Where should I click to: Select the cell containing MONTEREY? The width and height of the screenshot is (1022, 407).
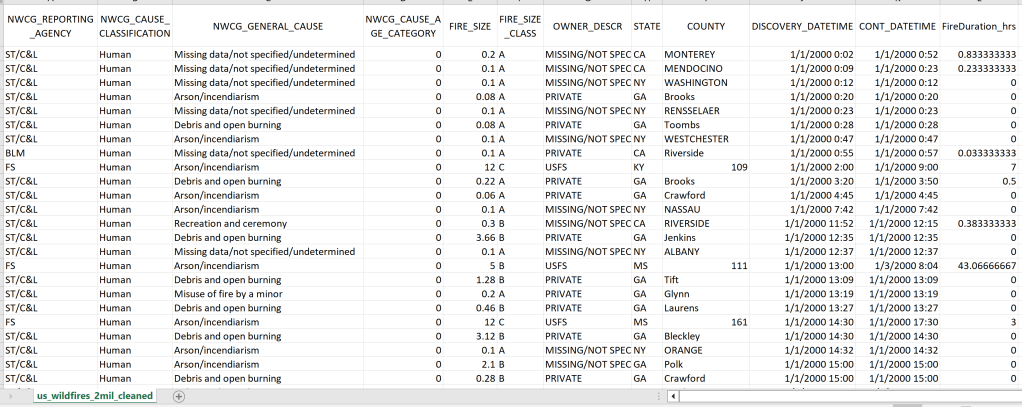pos(689,53)
